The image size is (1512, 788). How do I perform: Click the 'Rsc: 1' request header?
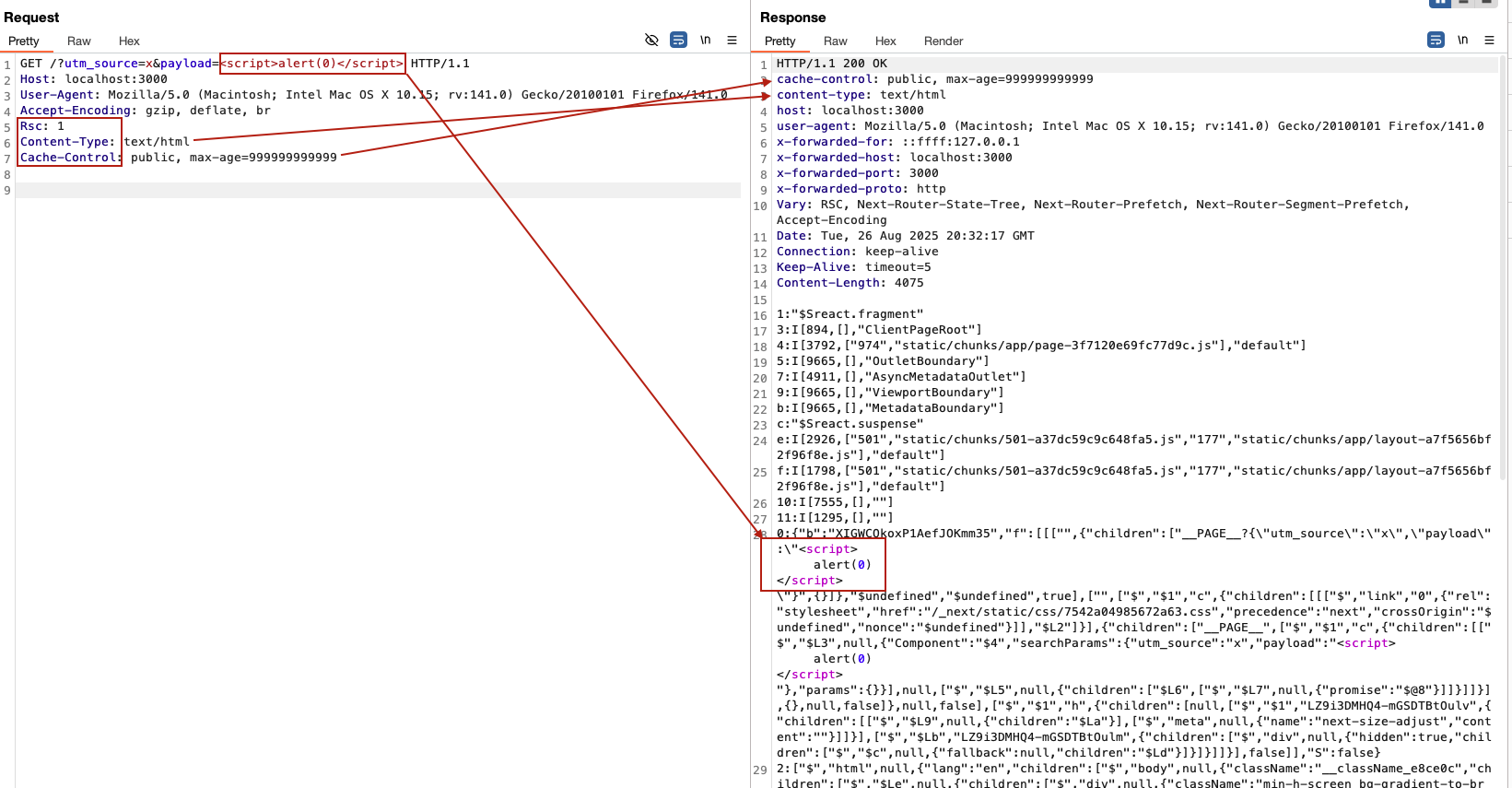[x=42, y=126]
